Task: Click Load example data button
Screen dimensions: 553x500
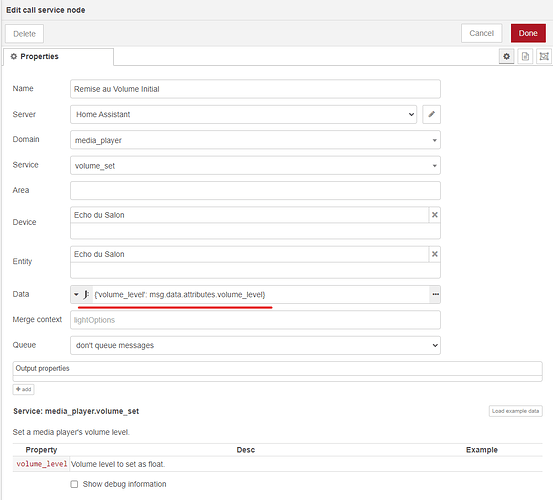Action: point(515,411)
